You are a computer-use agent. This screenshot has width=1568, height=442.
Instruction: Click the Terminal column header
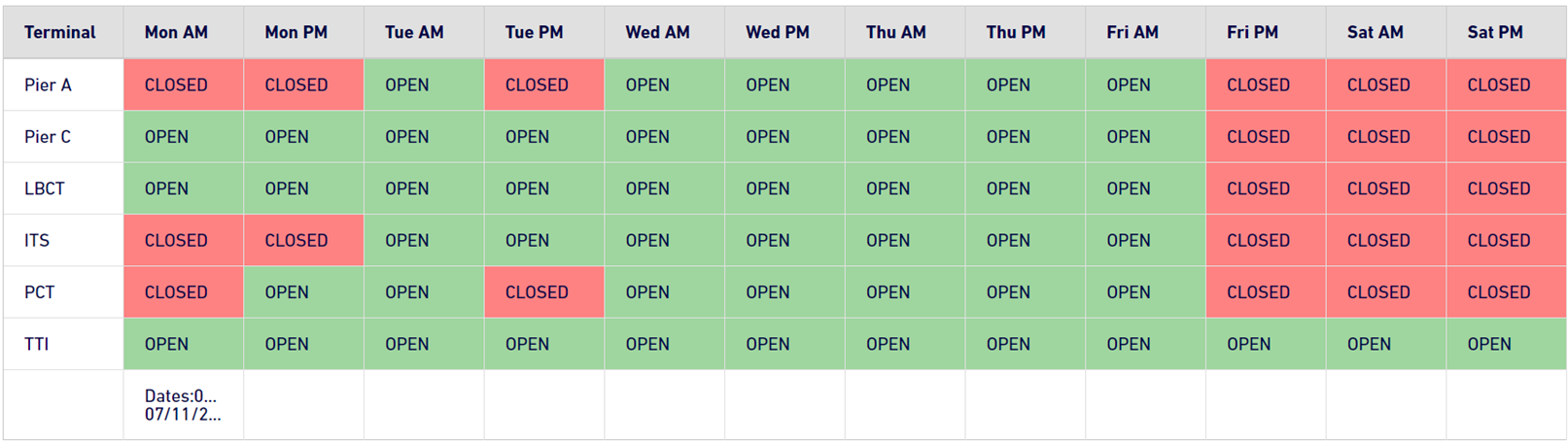pyautogui.click(x=63, y=32)
